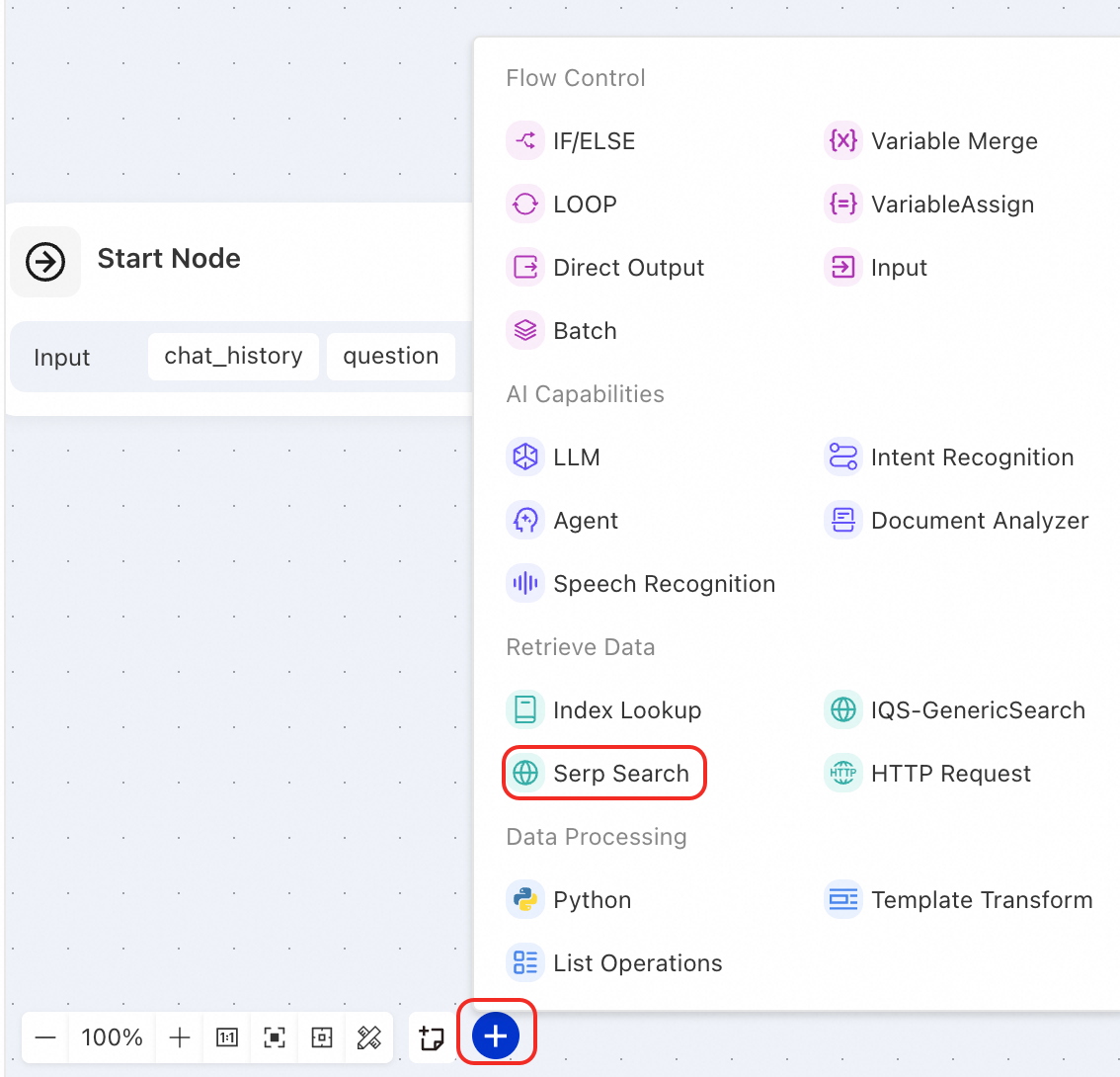The image size is (1120, 1077).
Task: Click the blue add node plus button
Action: [x=496, y=1036]
